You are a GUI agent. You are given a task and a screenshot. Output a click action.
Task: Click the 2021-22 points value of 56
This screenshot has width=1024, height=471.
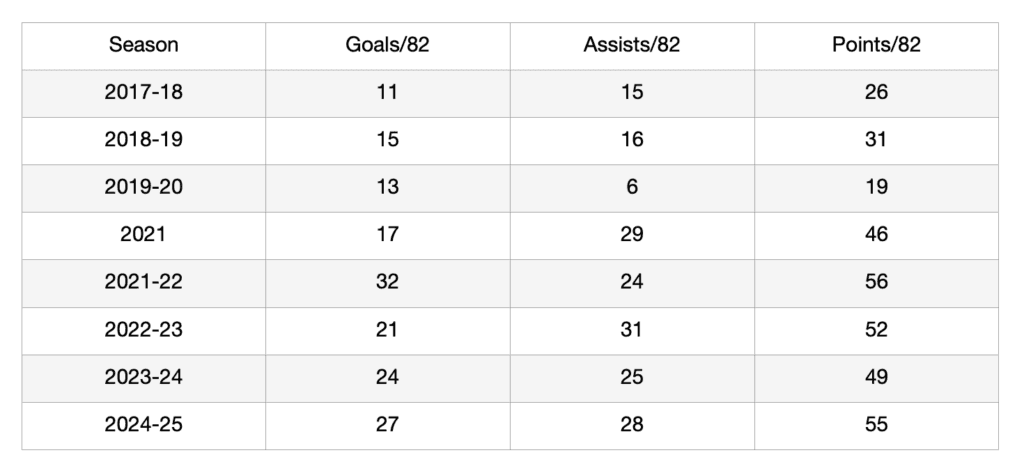876,282
